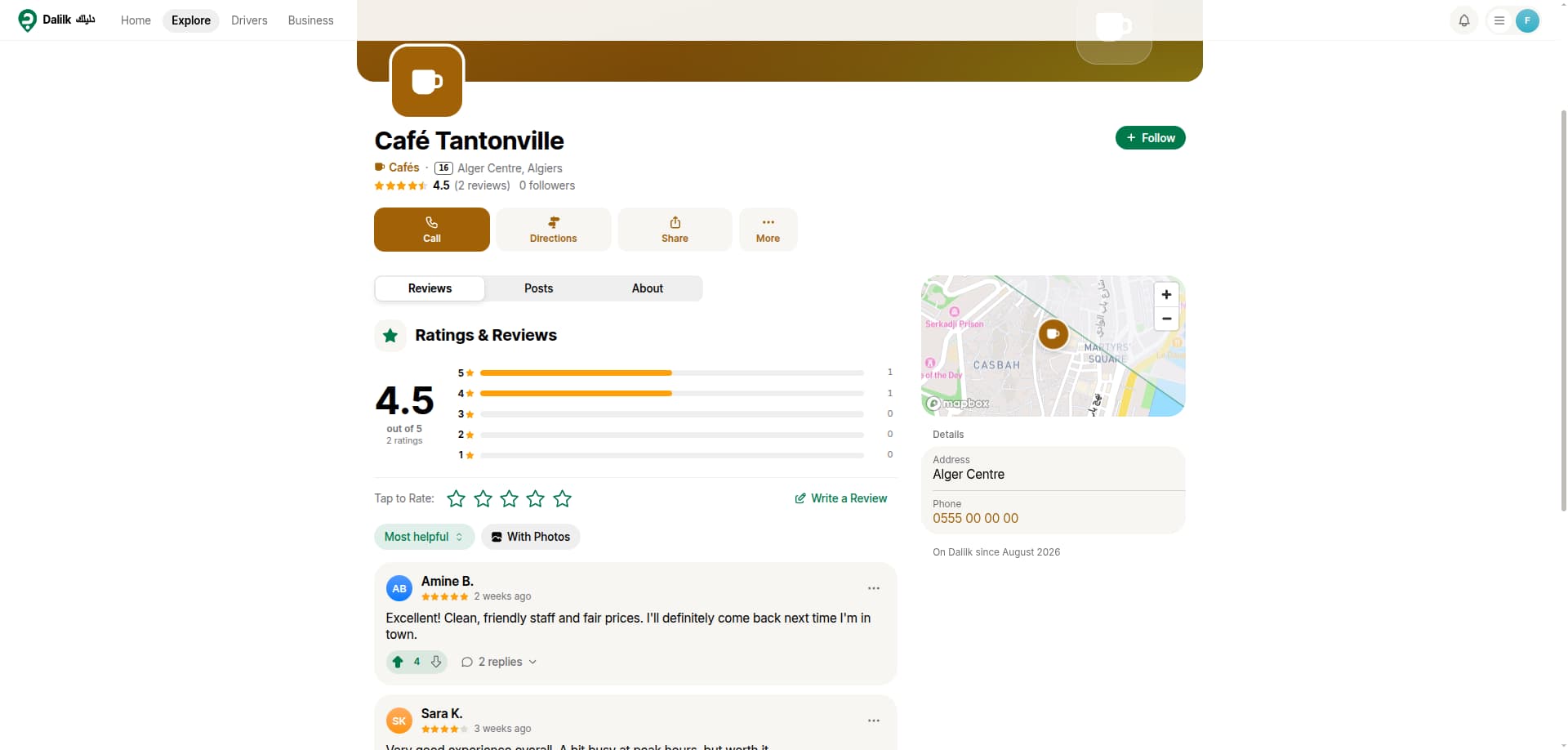Image resolution: width=1568 pixels, height=750 pixels.
Task: Click the 4-star rating bar
Action: [672, 393]
